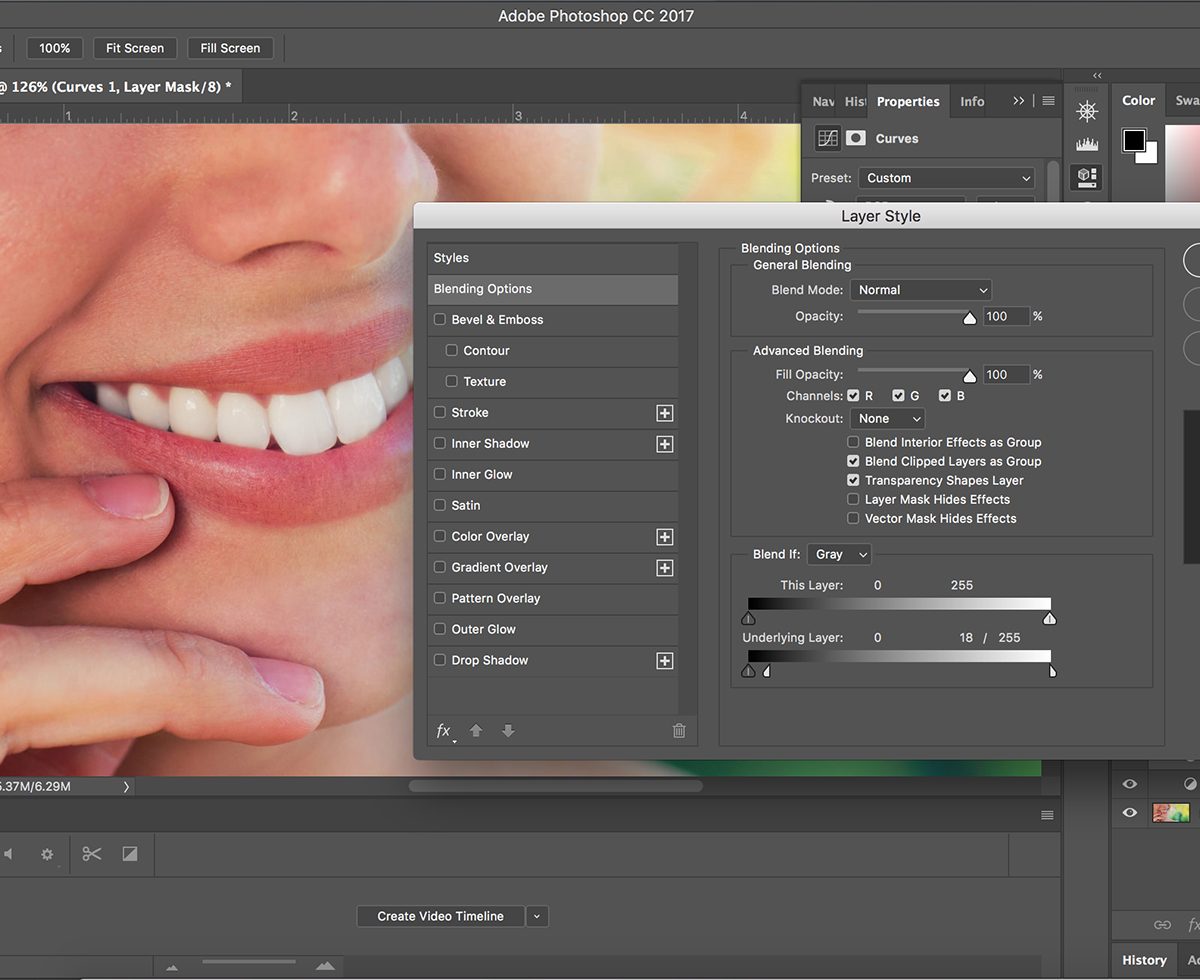Open the Properties panel flyout menu
Viewport: 1200px width, 980px height.
coord(1048,101)
